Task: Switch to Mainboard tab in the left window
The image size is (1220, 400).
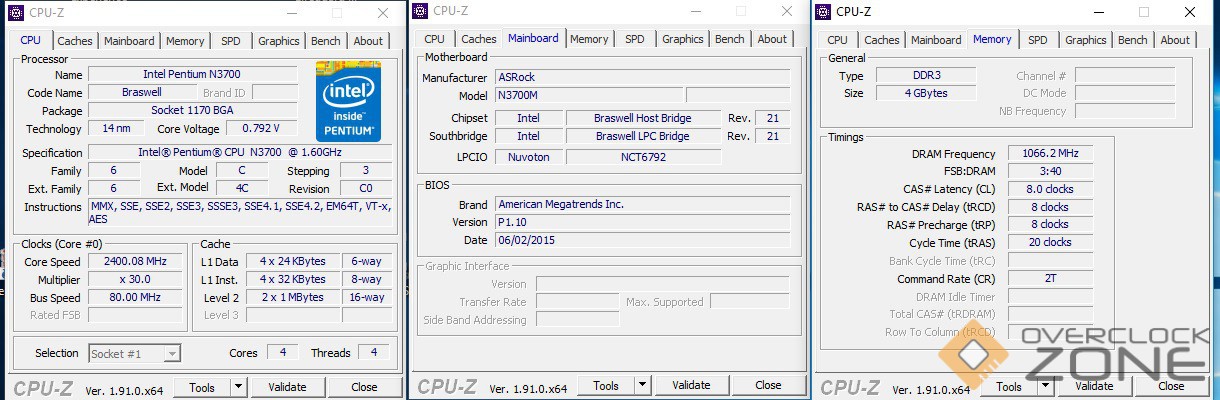Action: point(130,41)
